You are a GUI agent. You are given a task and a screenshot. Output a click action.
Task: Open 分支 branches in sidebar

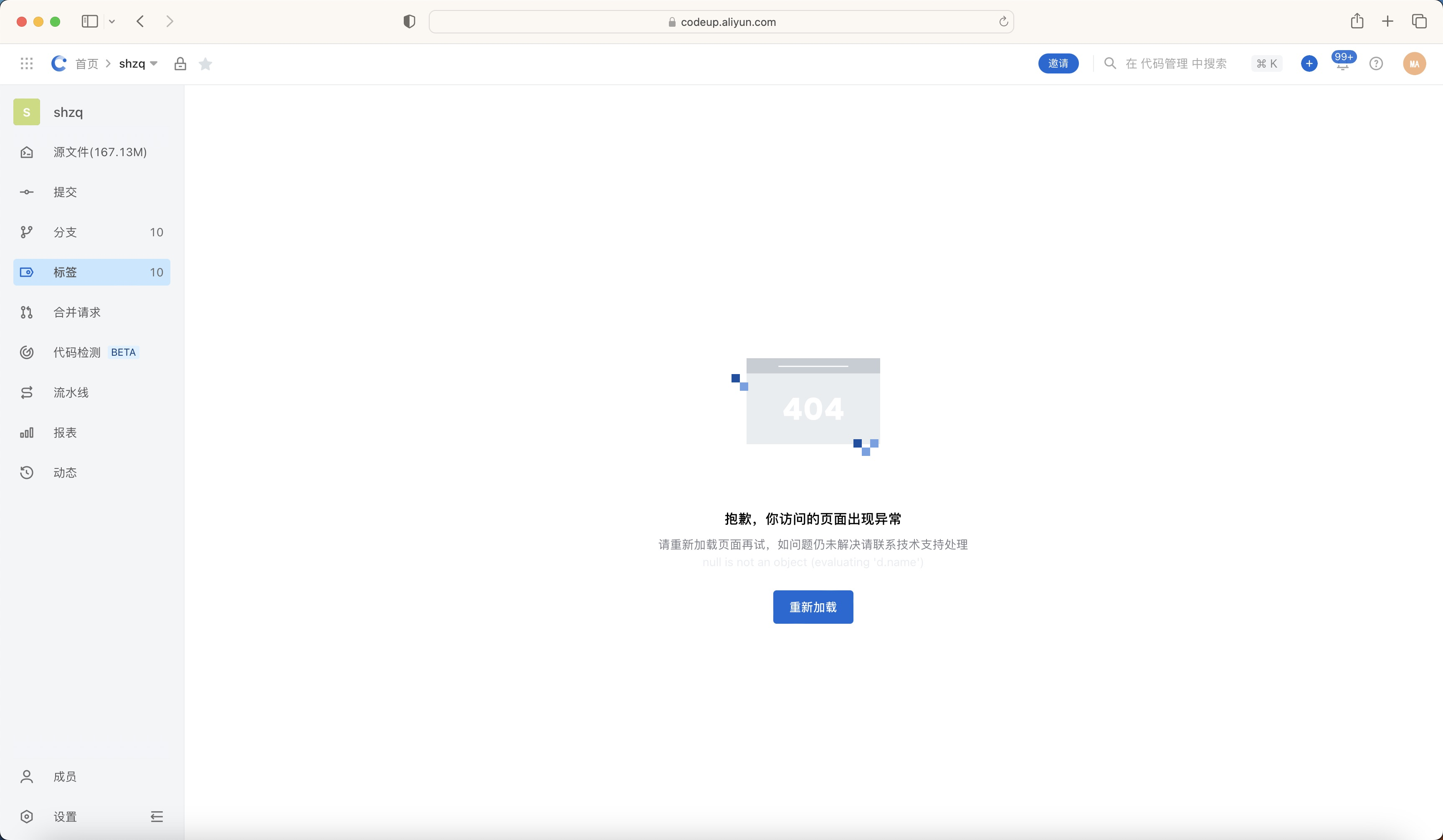91,232
